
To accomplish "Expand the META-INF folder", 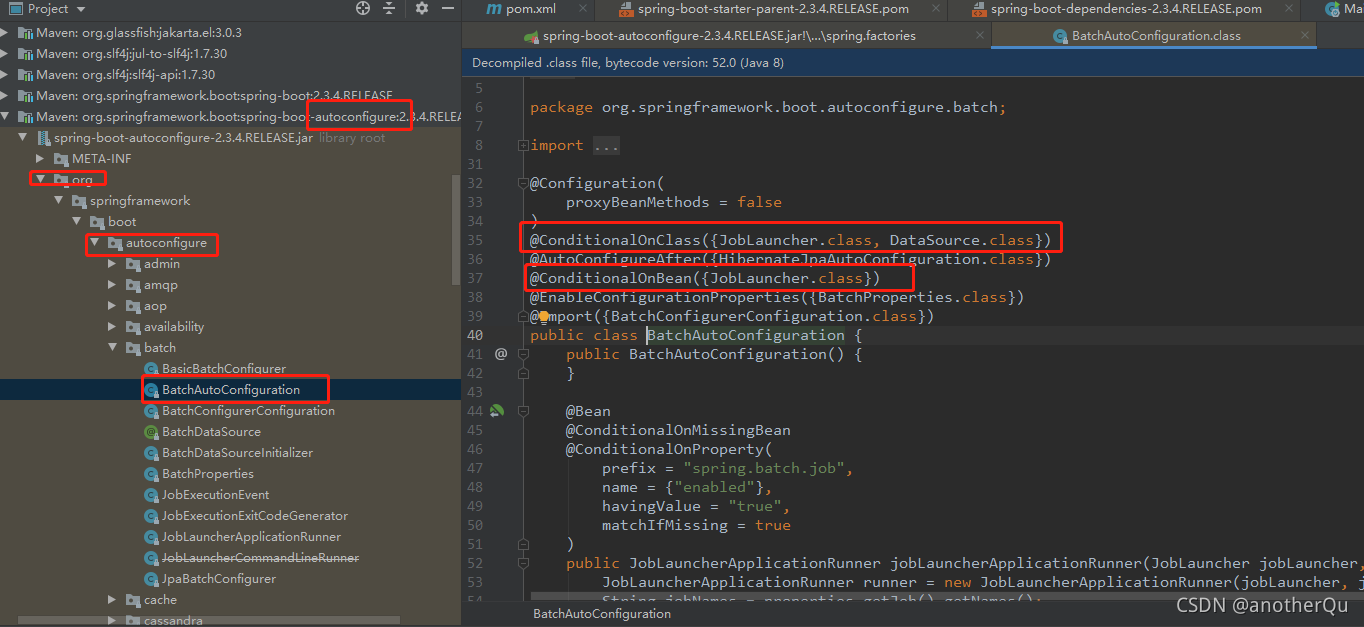I will [x=41, y=158].
